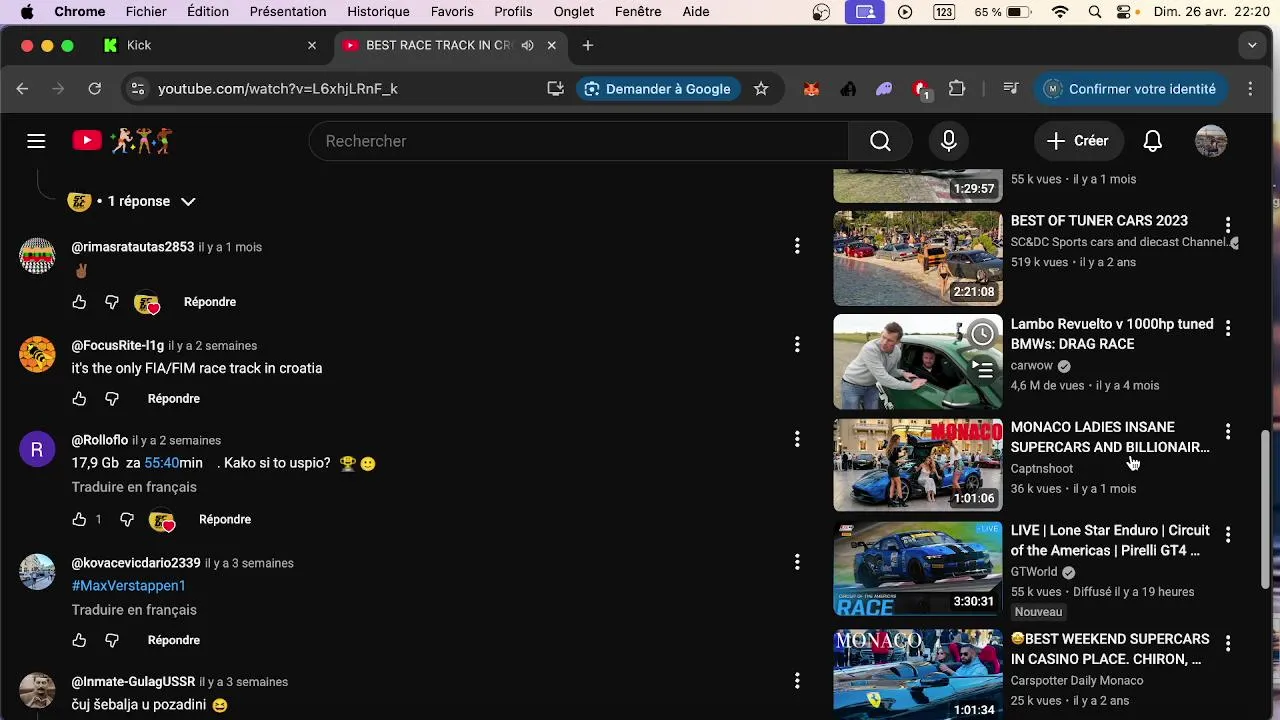This screenshot has height=720, width=1280.
Task: Add Lambo Revuelto video to Watch Later
Action: tap(983, 334)
